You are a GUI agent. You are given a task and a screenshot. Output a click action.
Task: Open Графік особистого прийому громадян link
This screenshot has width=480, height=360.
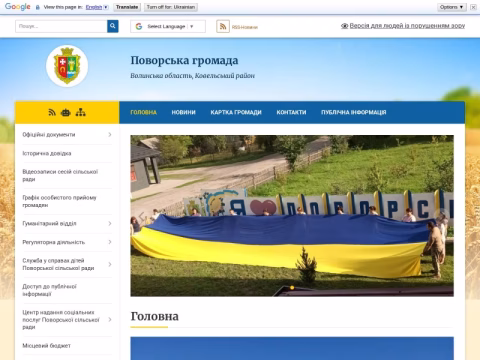pyautogui.click(x=59, y=201)
